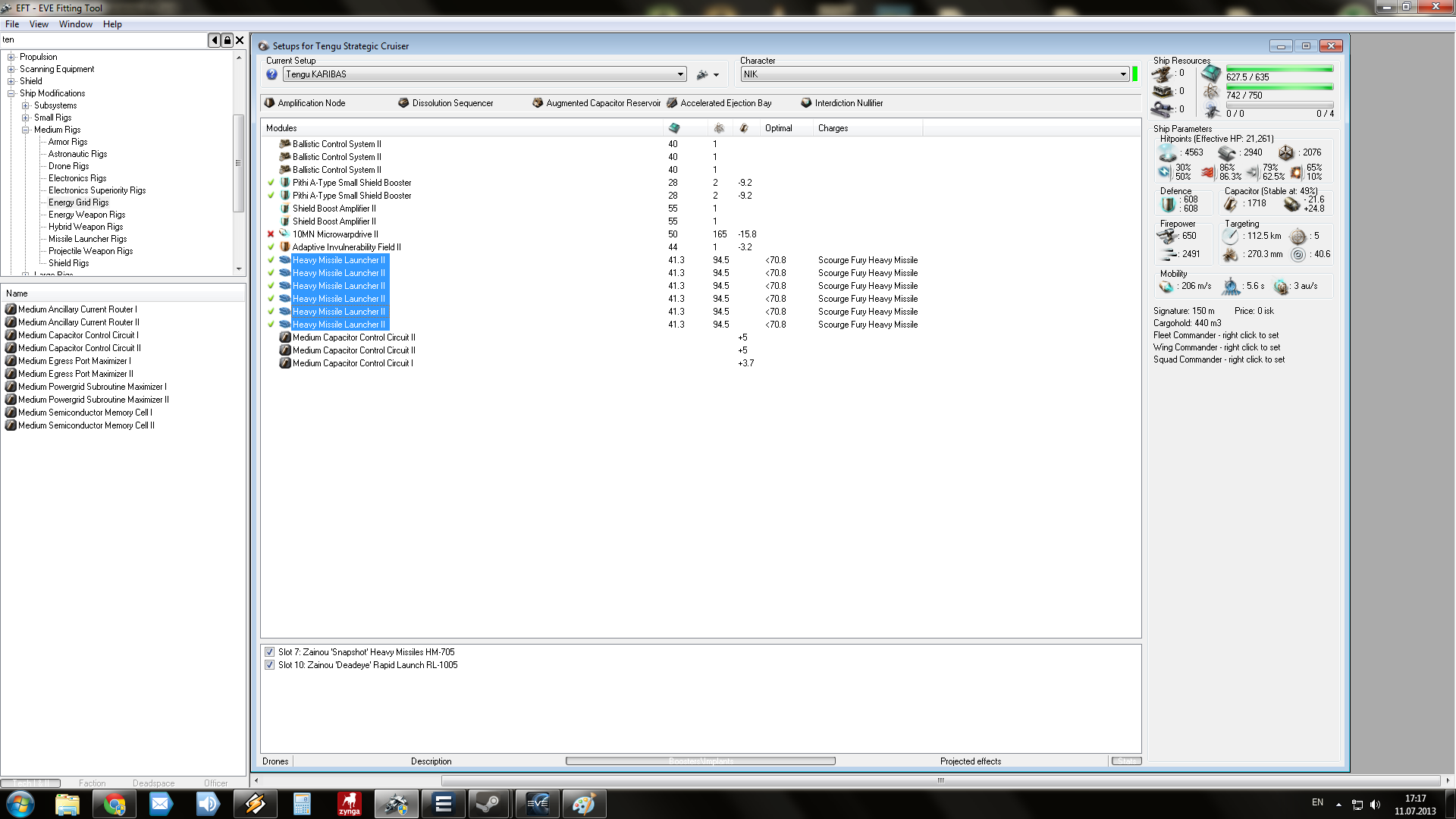
Task: Click the structure hitpoints icon
Action: [x=1286, y=152]
